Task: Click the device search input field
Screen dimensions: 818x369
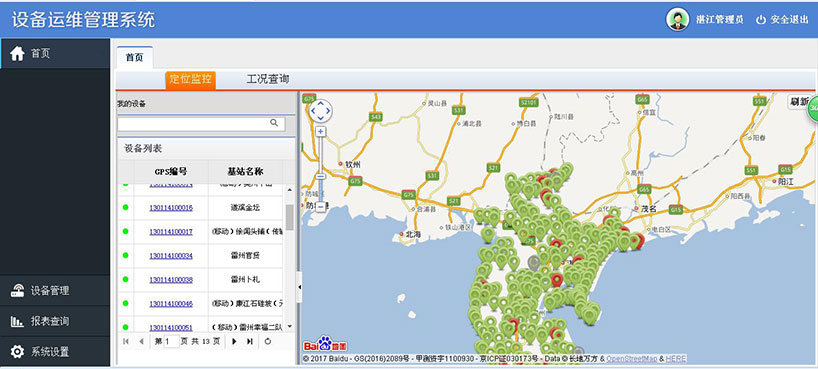Action: 193,123
